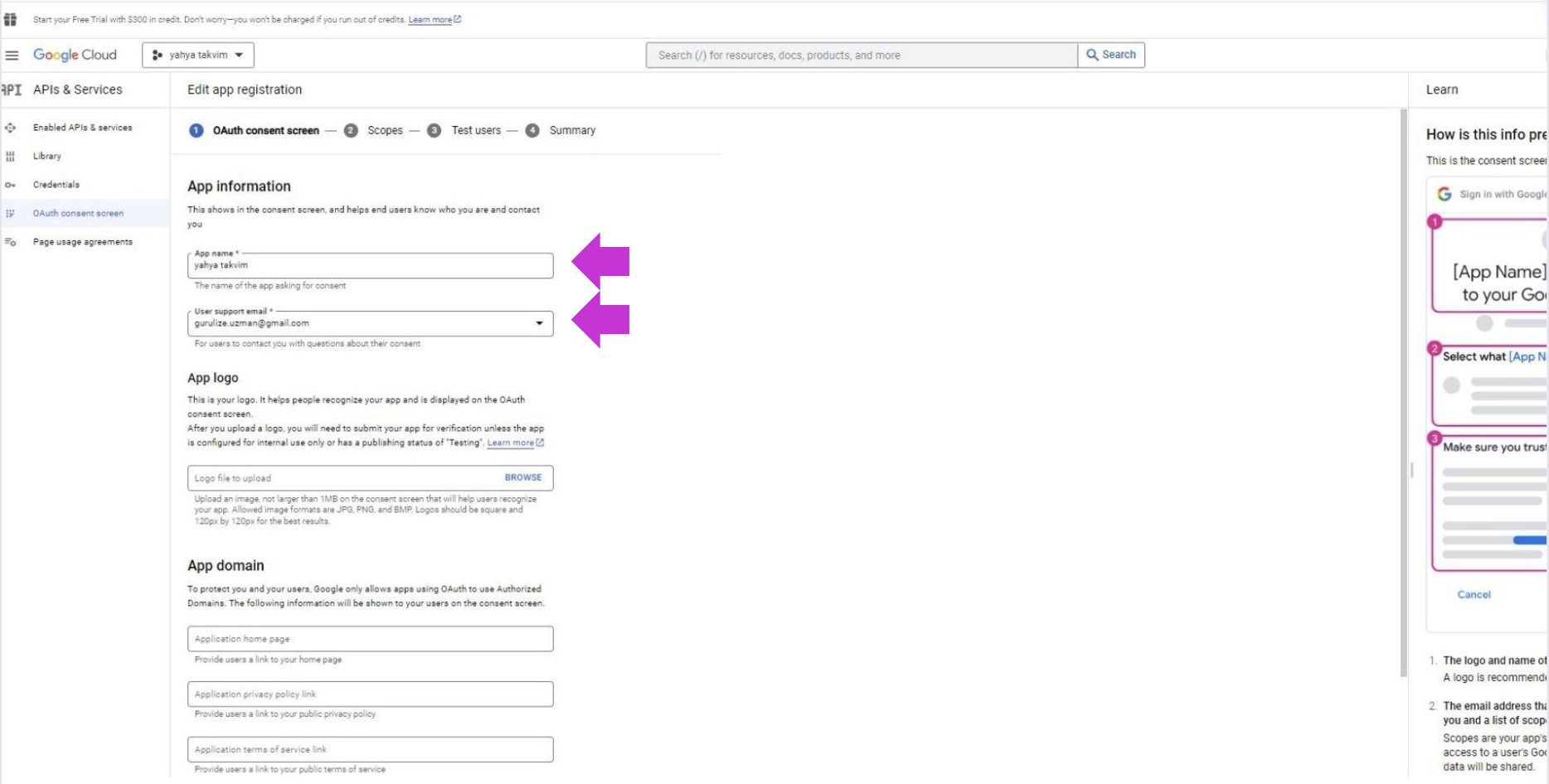Image resolution: width=1549 pixels, height=784 pixels.
Task: Click the Page usage agreements icon
Action: coord(10,242)
